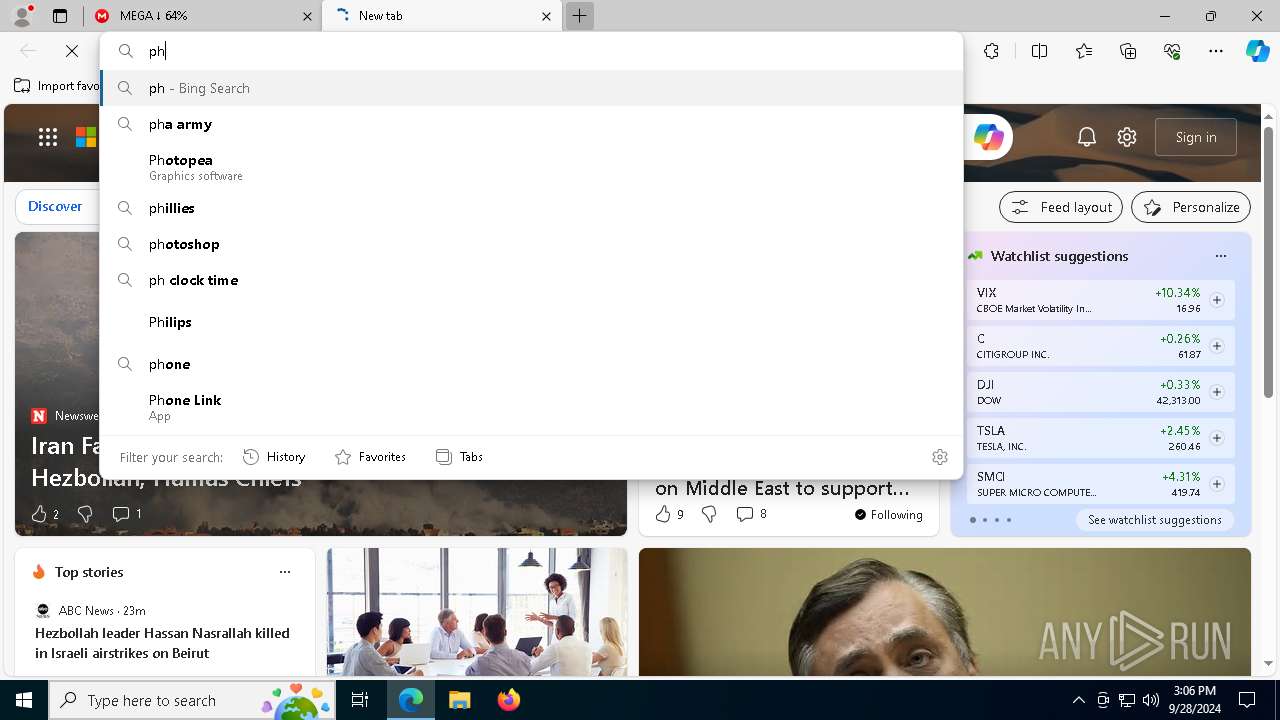This screenshot has width=1280, height=720.
Task: Open notifications bell icon
Action: (x=1087, y=137)
